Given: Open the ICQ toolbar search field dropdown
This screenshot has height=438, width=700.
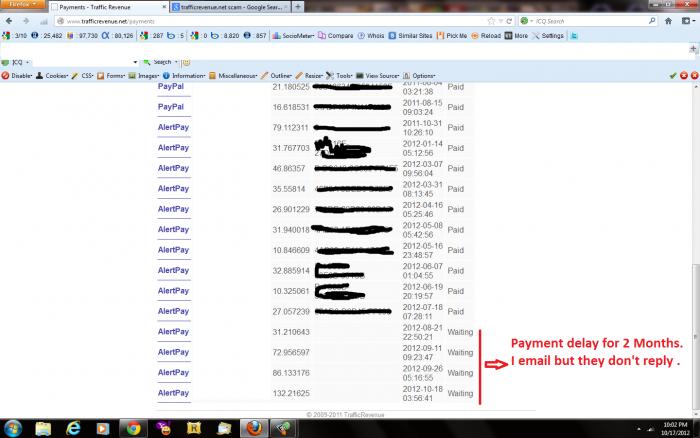Looking at the screenshot, I should tap(135, 62).
